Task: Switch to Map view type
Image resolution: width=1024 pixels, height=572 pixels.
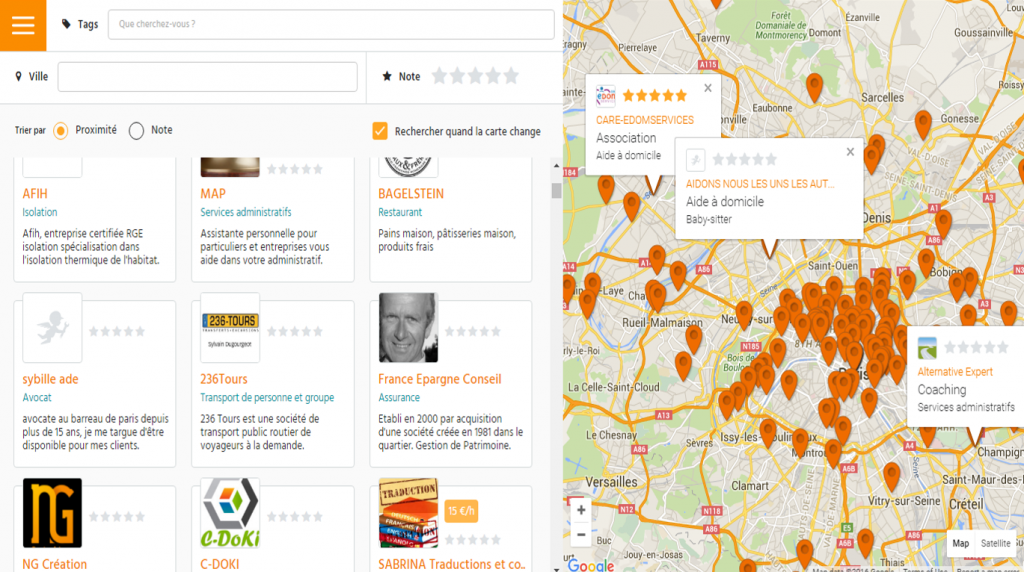Action: [x=960, y=544]
